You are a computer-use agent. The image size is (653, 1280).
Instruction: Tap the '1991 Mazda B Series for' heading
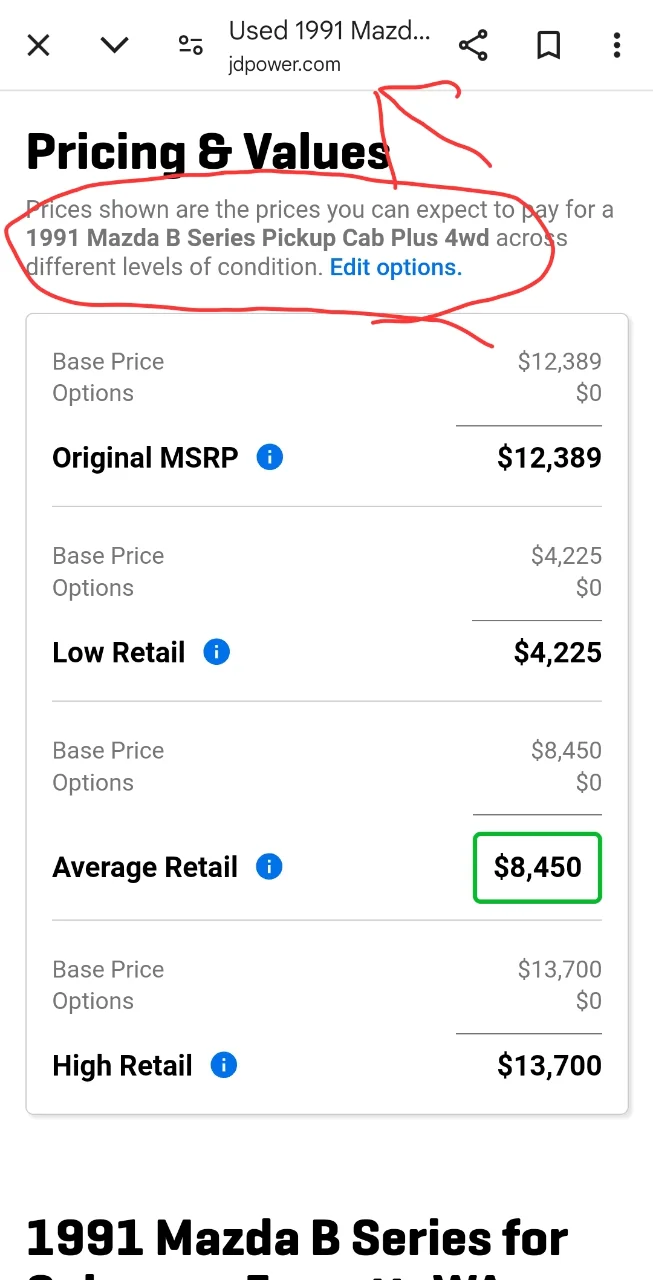coord(297,1238)
